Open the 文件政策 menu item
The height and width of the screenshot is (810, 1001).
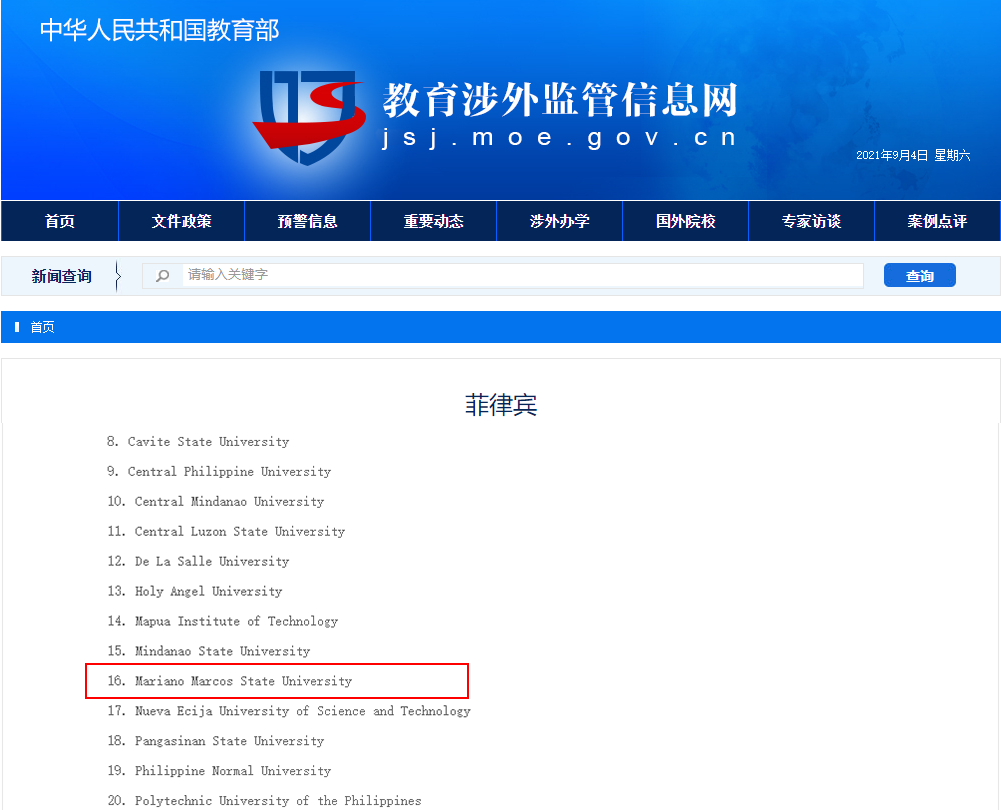pyautogui.click(x=181, y=221)
